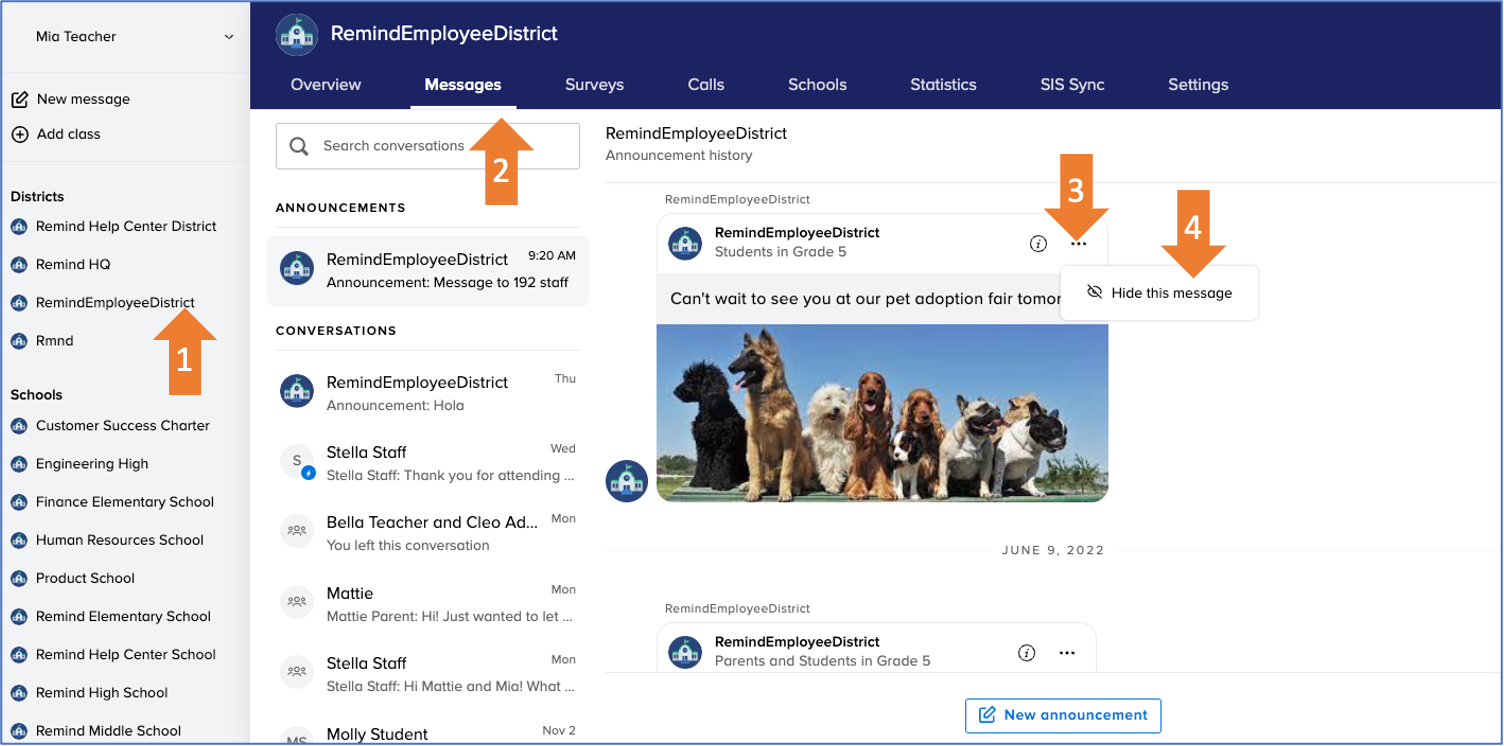Click the Remind HQ label
Image resolution: width=1504 pixels, height=746 pixels.
(x=73, y=265)
